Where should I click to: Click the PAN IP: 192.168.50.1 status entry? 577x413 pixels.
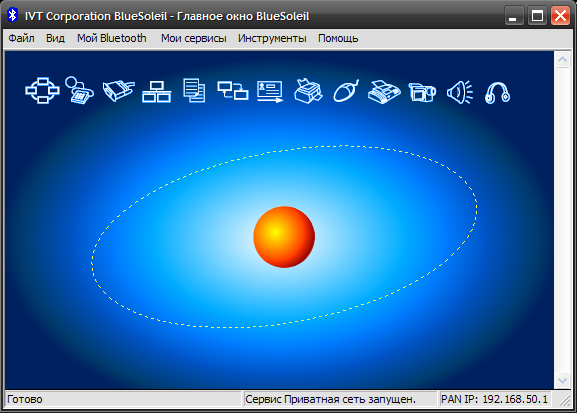tap(494, 399)
